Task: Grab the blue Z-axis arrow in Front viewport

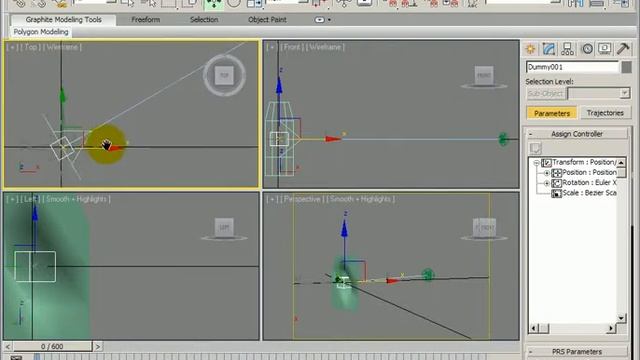Action: coord(279,86)
